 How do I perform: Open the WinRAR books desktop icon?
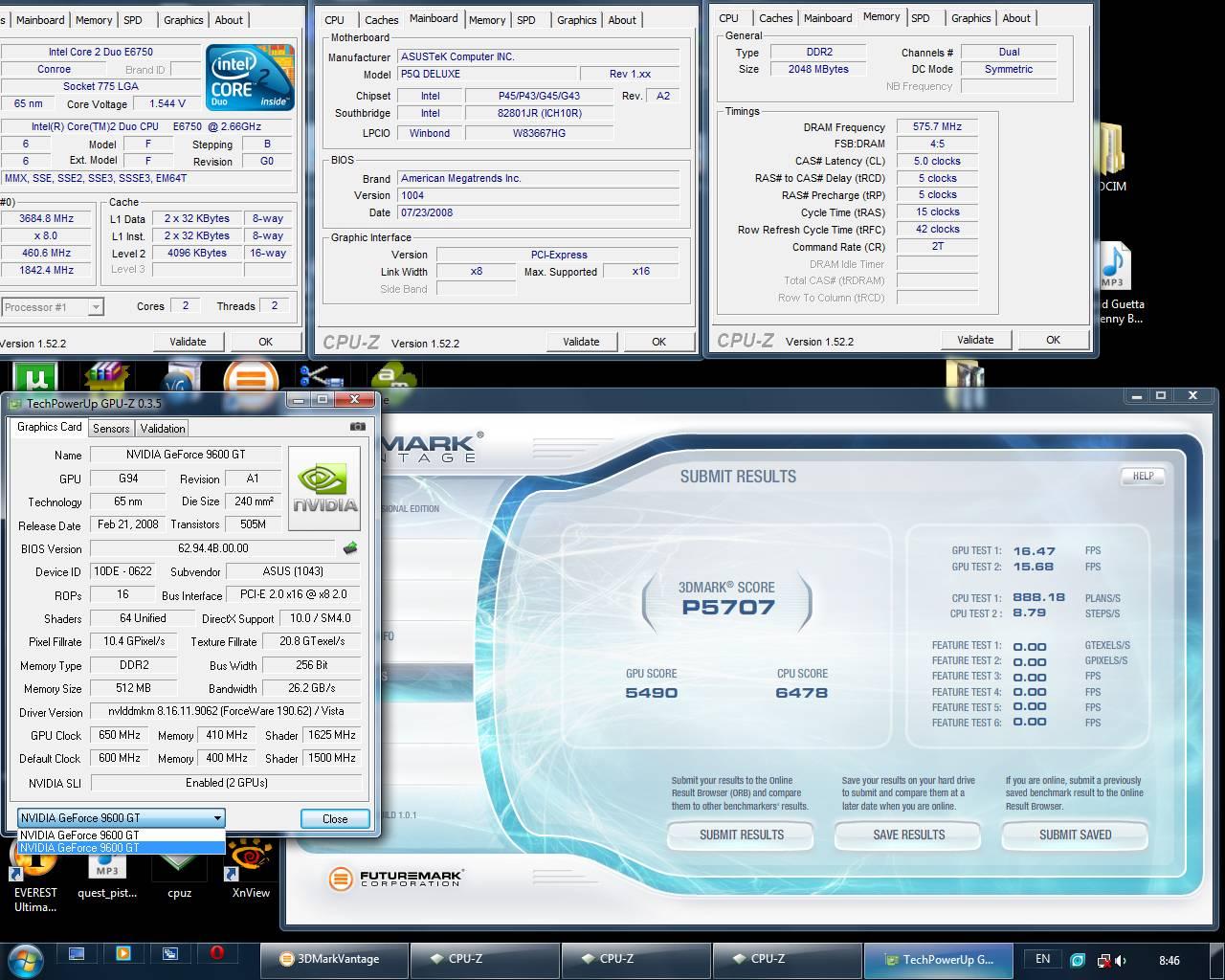(106, 377)
